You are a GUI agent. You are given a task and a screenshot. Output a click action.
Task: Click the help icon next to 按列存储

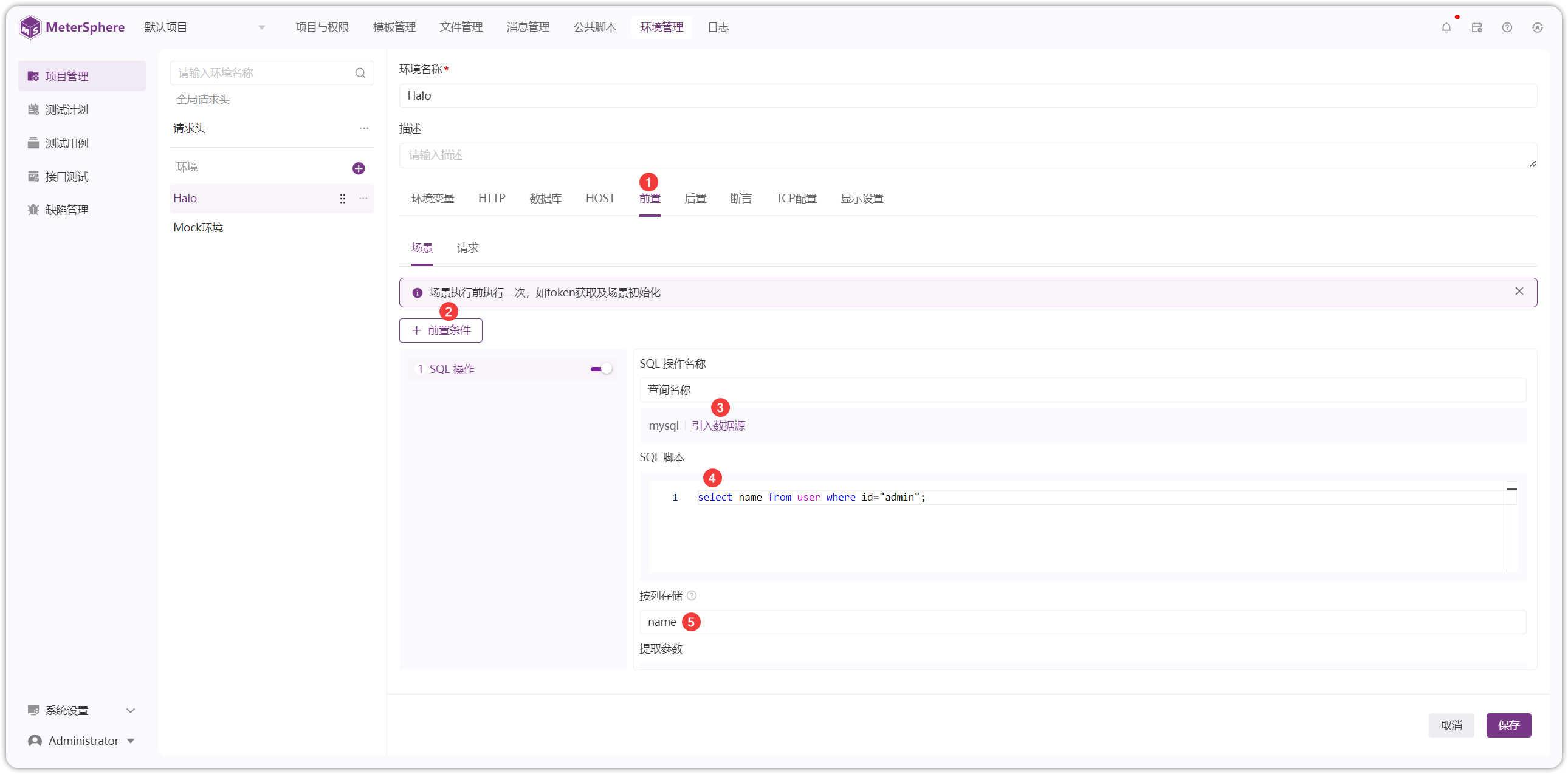[x=692, y=596]
